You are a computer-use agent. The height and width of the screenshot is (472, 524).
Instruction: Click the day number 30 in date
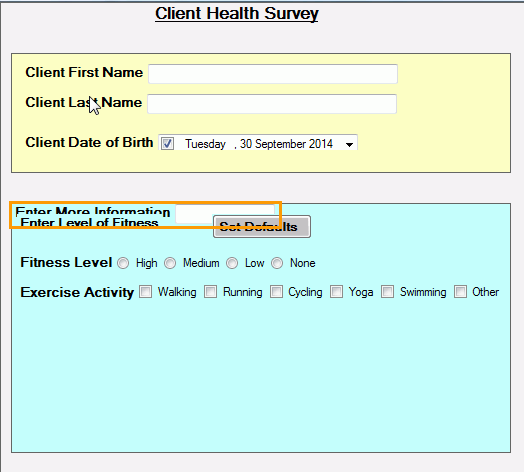coord(246,144)
